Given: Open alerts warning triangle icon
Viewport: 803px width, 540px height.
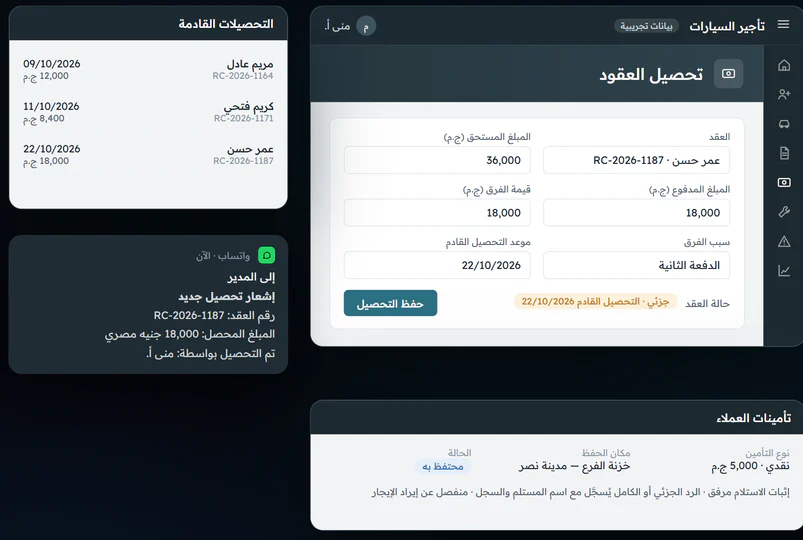Looking at the screenshot, I should [784, 241].
